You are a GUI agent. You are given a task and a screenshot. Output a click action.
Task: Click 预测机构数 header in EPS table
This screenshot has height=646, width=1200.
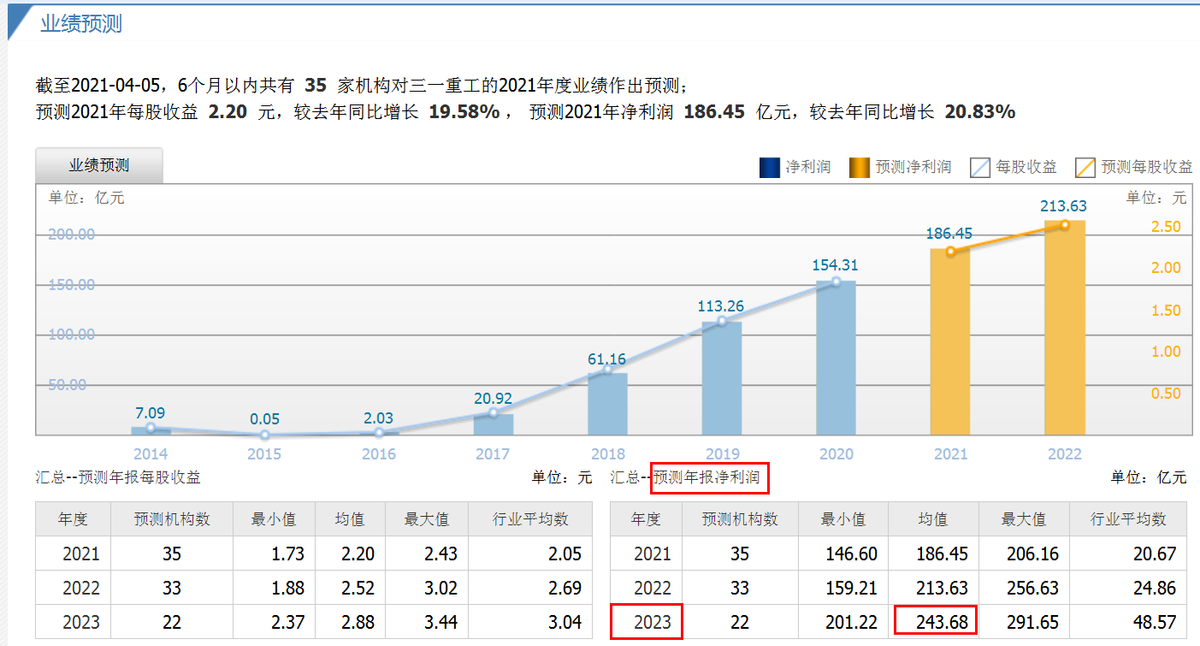171,520
